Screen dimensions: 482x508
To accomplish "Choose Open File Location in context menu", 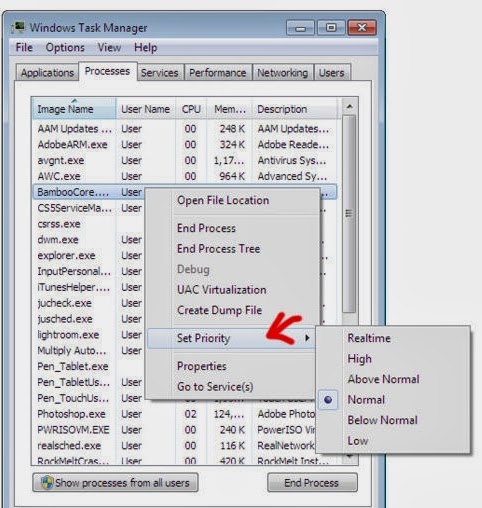I will pyautogui.click(x=223, y=200).
